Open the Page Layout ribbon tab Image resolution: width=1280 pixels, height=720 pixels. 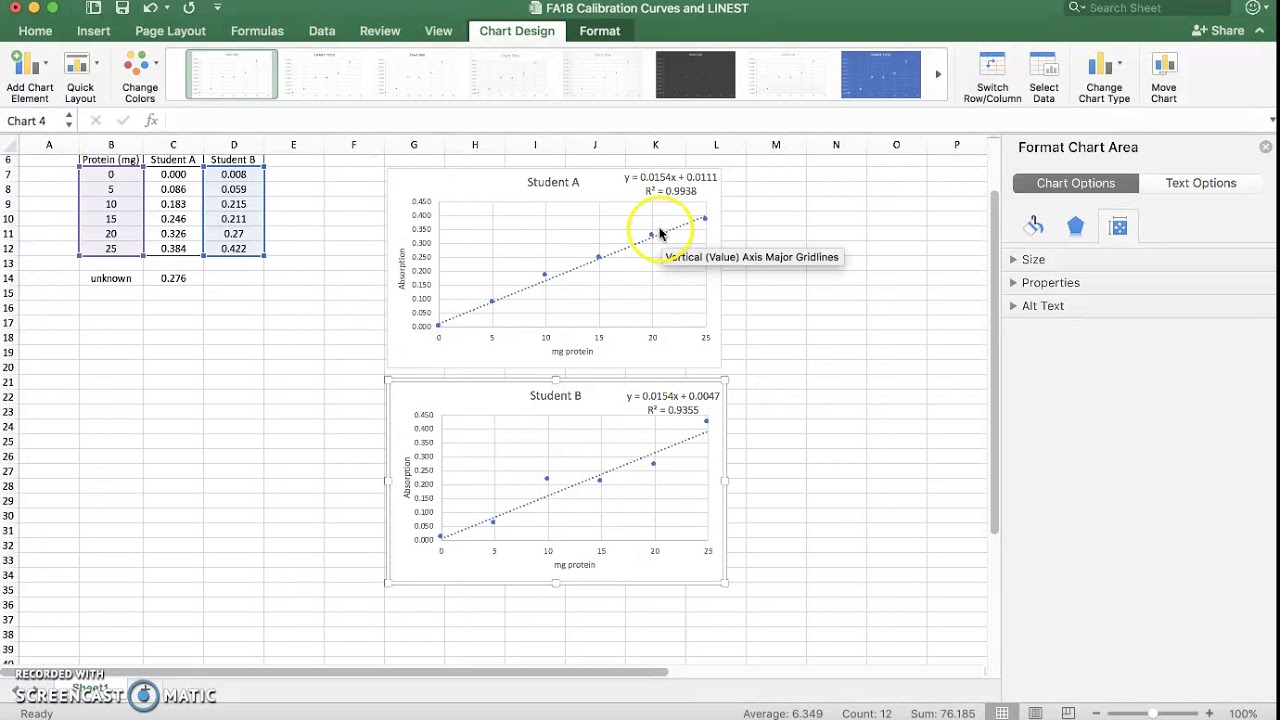click(170, 31)
